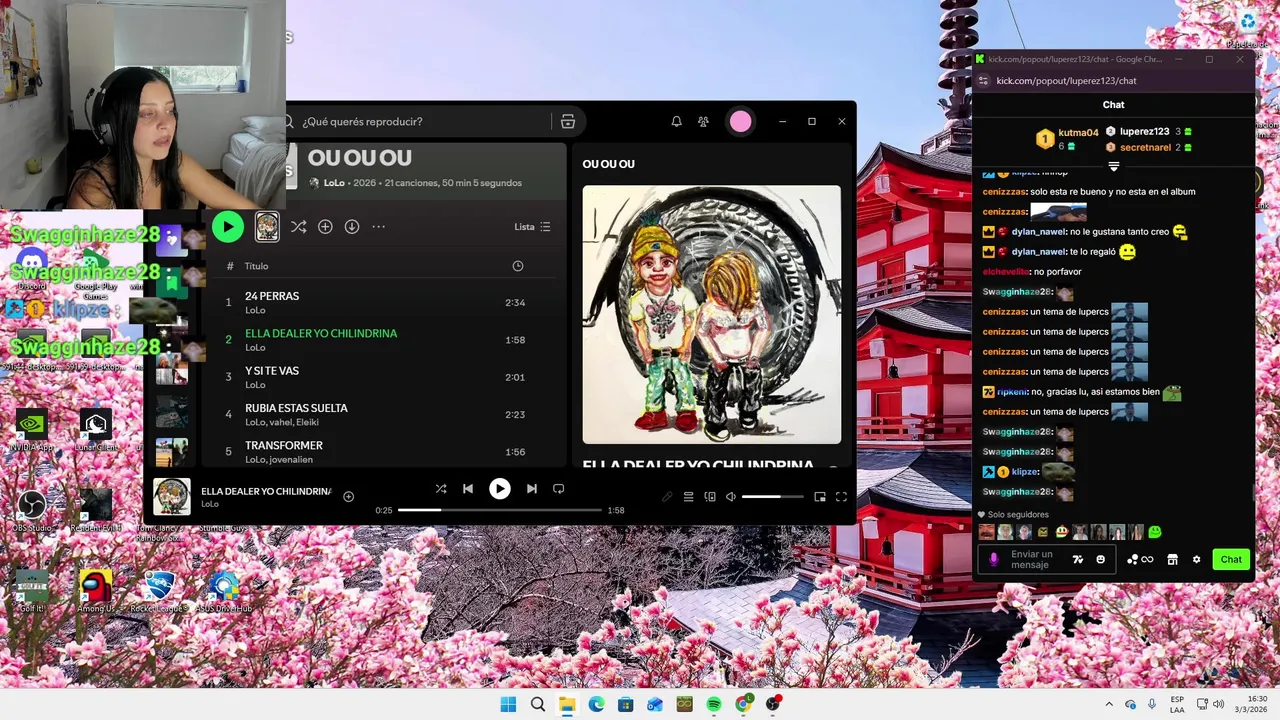Play the OU OU OU album with green button
Viewport: 1280px width, 720px height.
[x=228, y=227]
